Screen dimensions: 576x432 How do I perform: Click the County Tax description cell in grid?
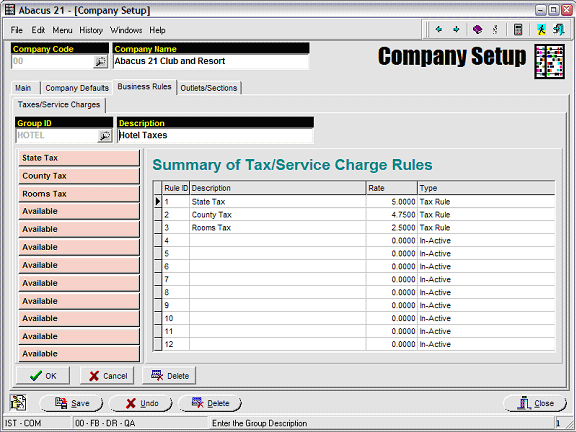[278, 215]
